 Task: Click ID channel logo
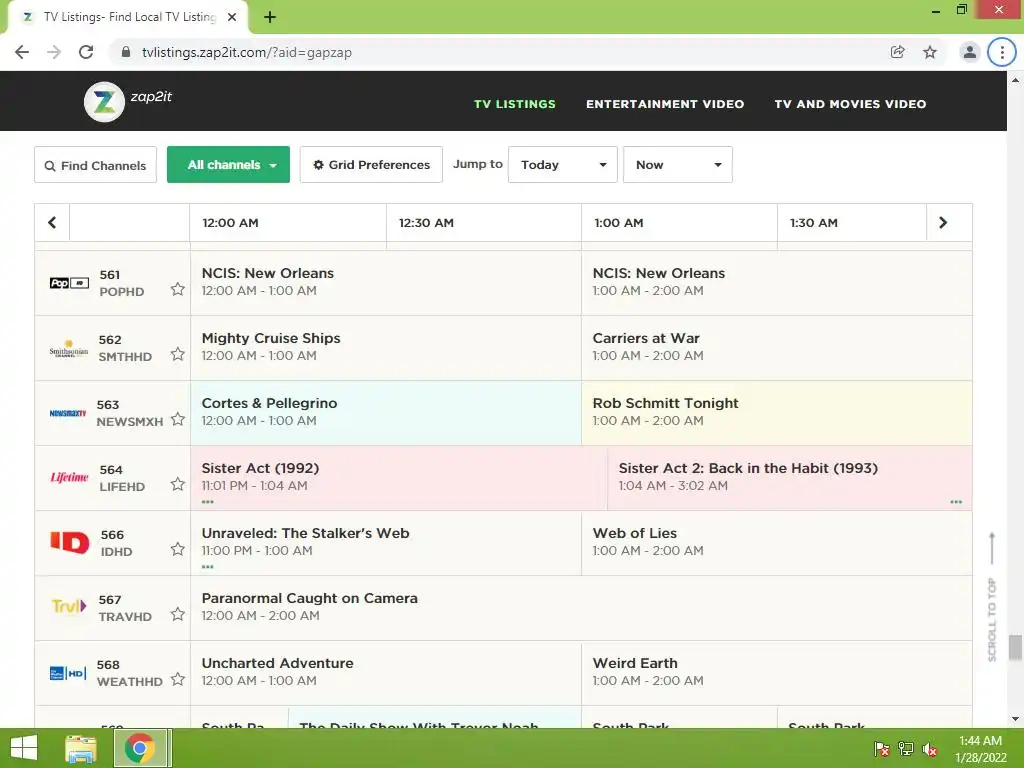pyautogui.click(x=70, y=543)
